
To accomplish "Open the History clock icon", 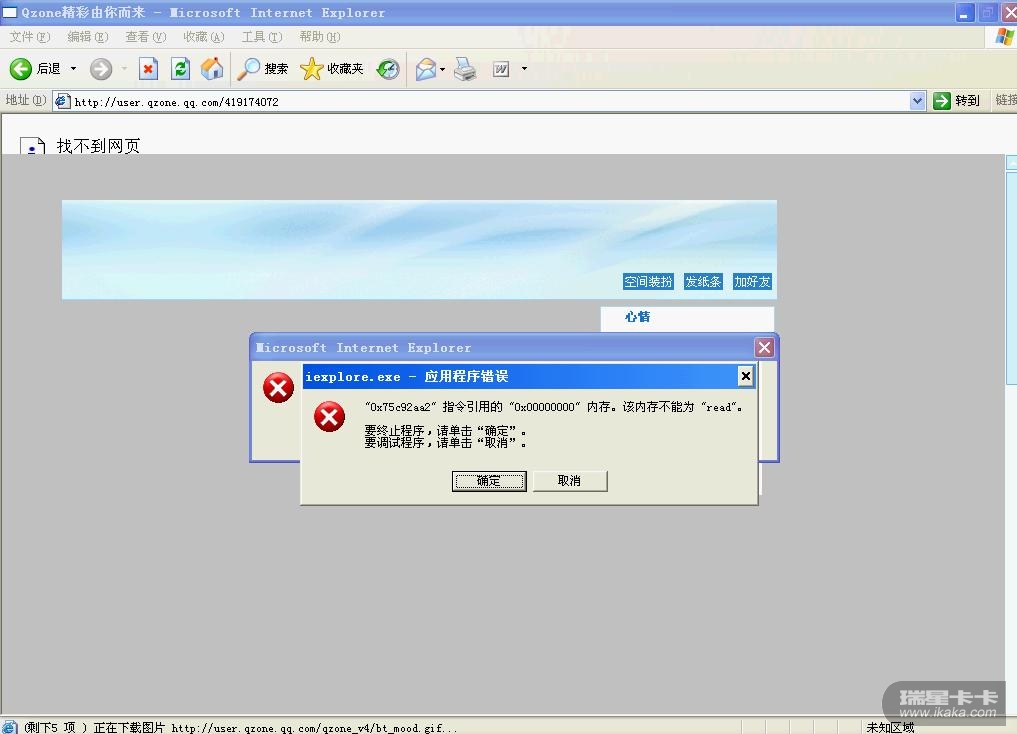I will pos(388,69).
